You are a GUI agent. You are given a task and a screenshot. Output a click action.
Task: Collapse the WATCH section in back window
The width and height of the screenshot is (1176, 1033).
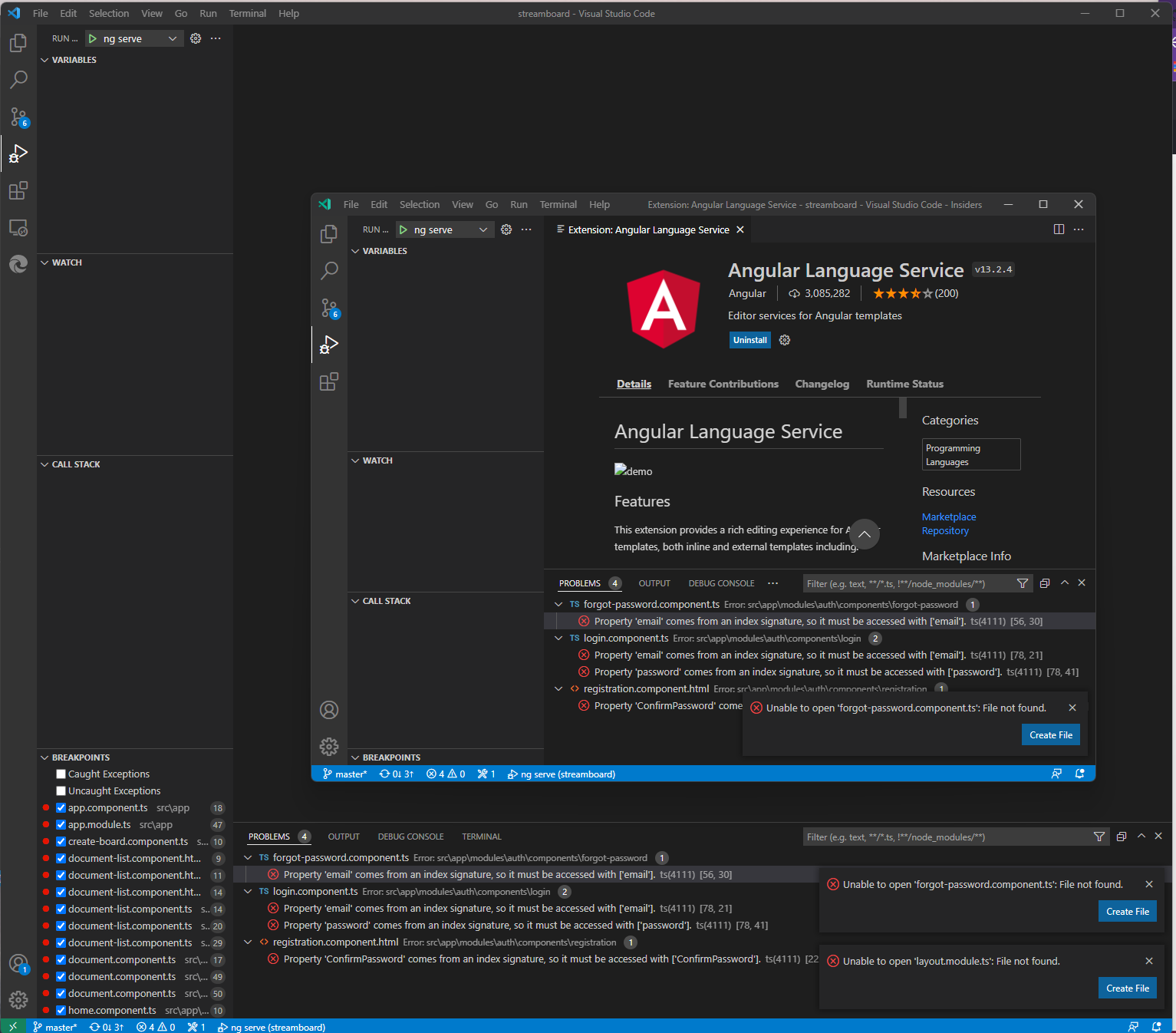44,262
